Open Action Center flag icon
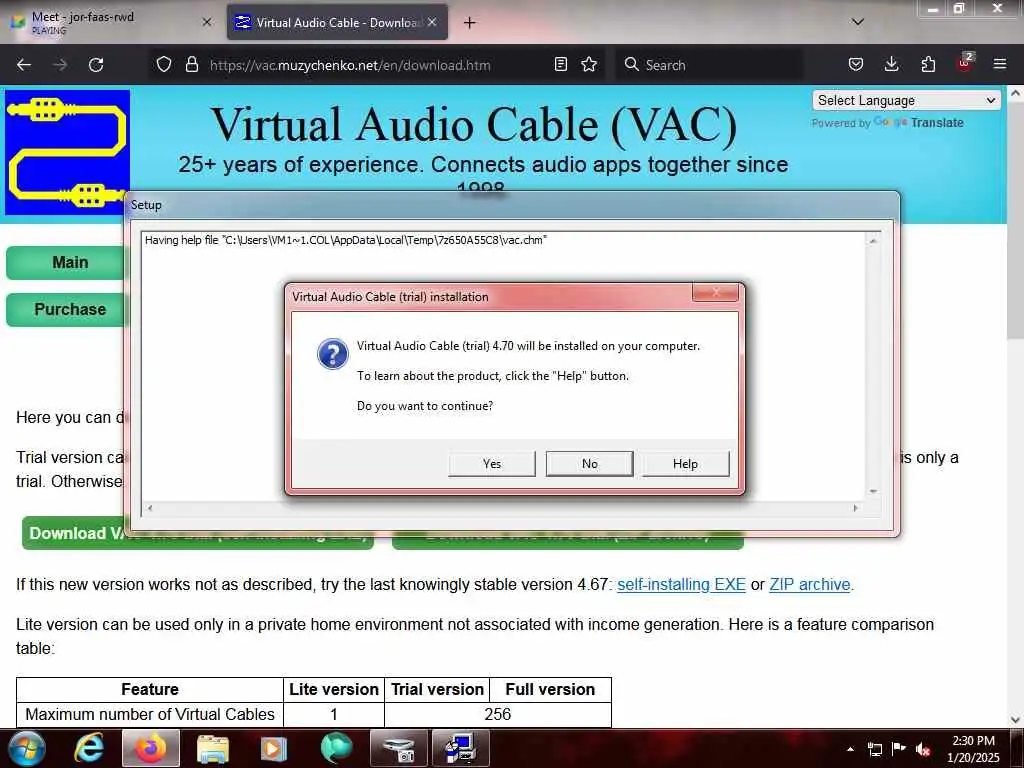 [899, 749]
